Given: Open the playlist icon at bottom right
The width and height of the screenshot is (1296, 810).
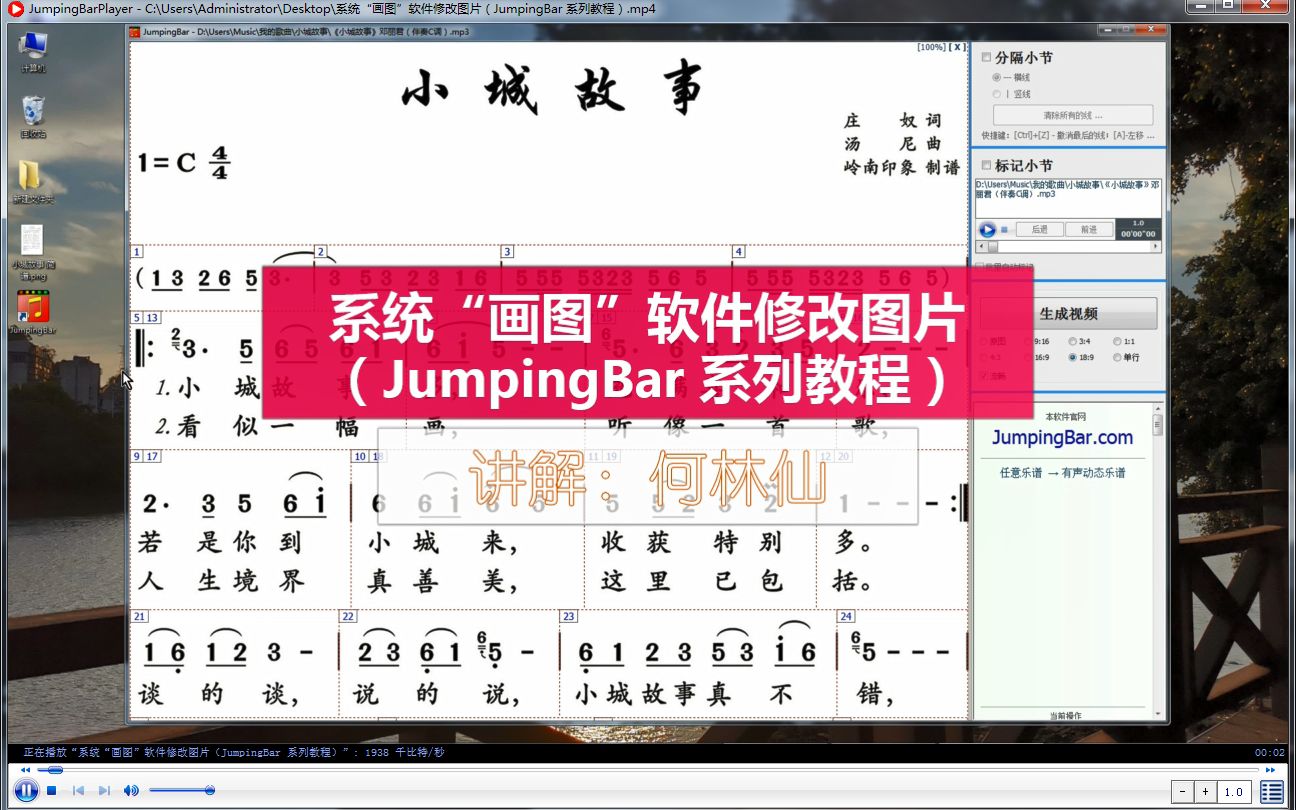Looking at the screenshot, I should (1271, 791).
